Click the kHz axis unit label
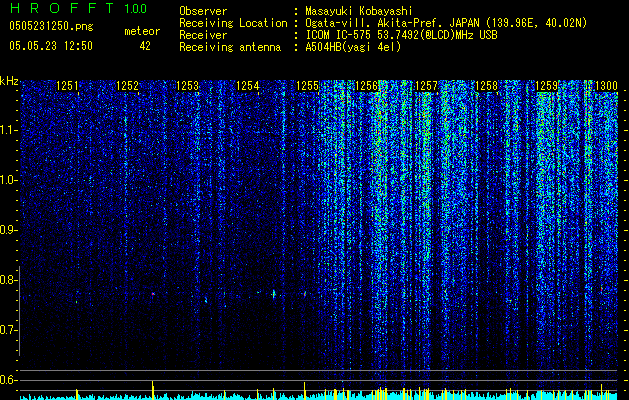 [x=9, y=81]
